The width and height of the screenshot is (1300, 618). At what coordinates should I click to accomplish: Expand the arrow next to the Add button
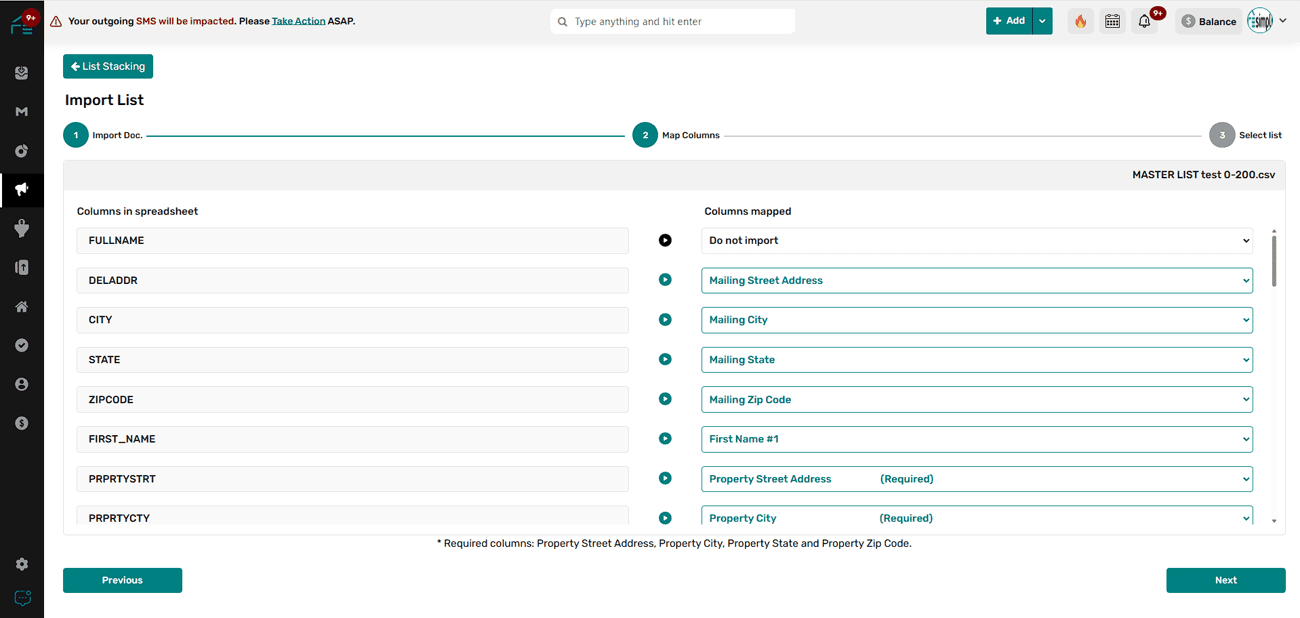[x=1042, y=21]
